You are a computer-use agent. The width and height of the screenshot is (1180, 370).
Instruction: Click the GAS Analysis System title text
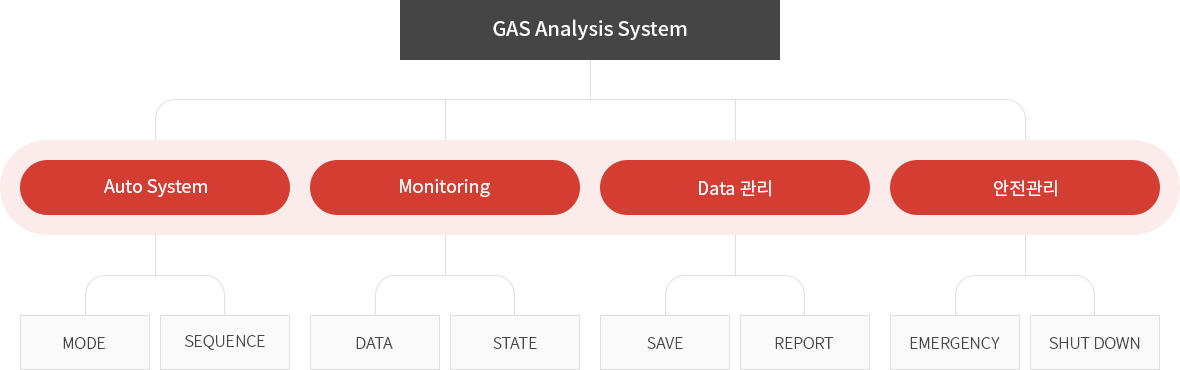pos(590,29)
